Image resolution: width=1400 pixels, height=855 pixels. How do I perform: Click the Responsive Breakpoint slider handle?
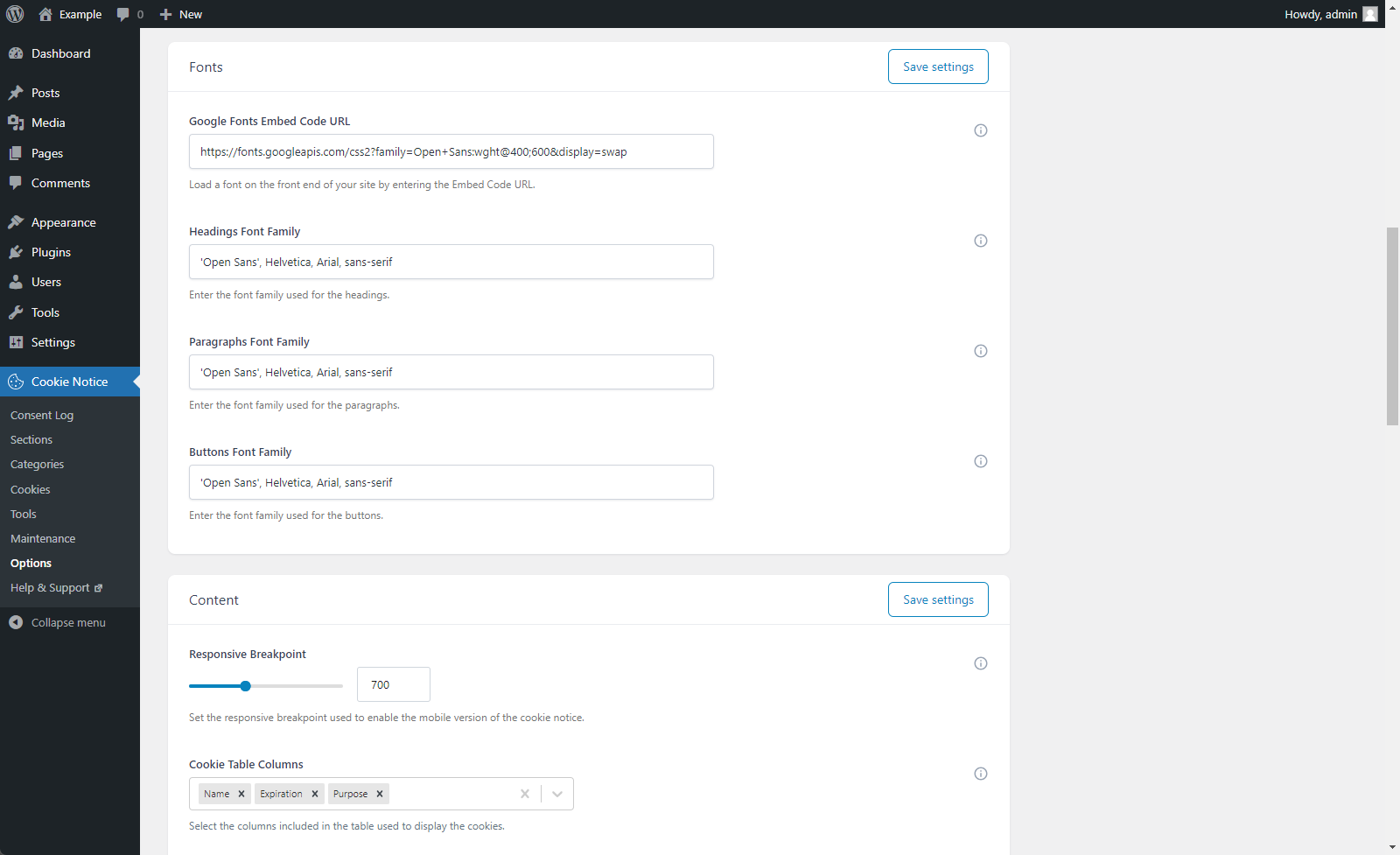(246, 686)
